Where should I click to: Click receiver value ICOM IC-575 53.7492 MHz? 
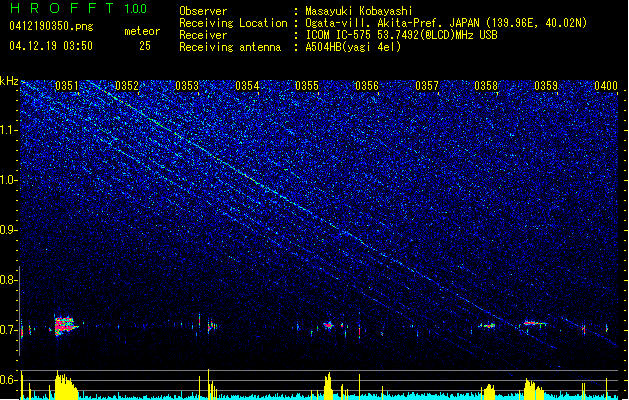[x=401, y=35]
